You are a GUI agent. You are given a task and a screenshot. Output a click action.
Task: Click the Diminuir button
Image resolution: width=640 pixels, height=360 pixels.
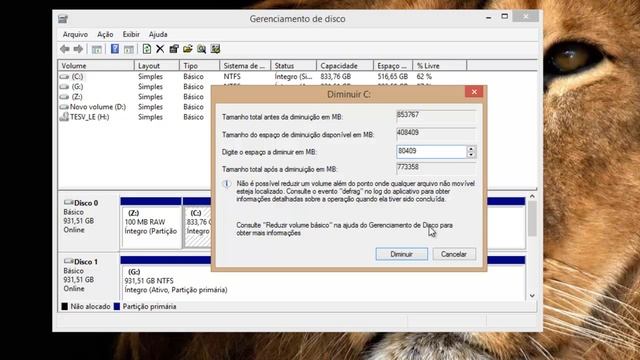click(402, 254)
